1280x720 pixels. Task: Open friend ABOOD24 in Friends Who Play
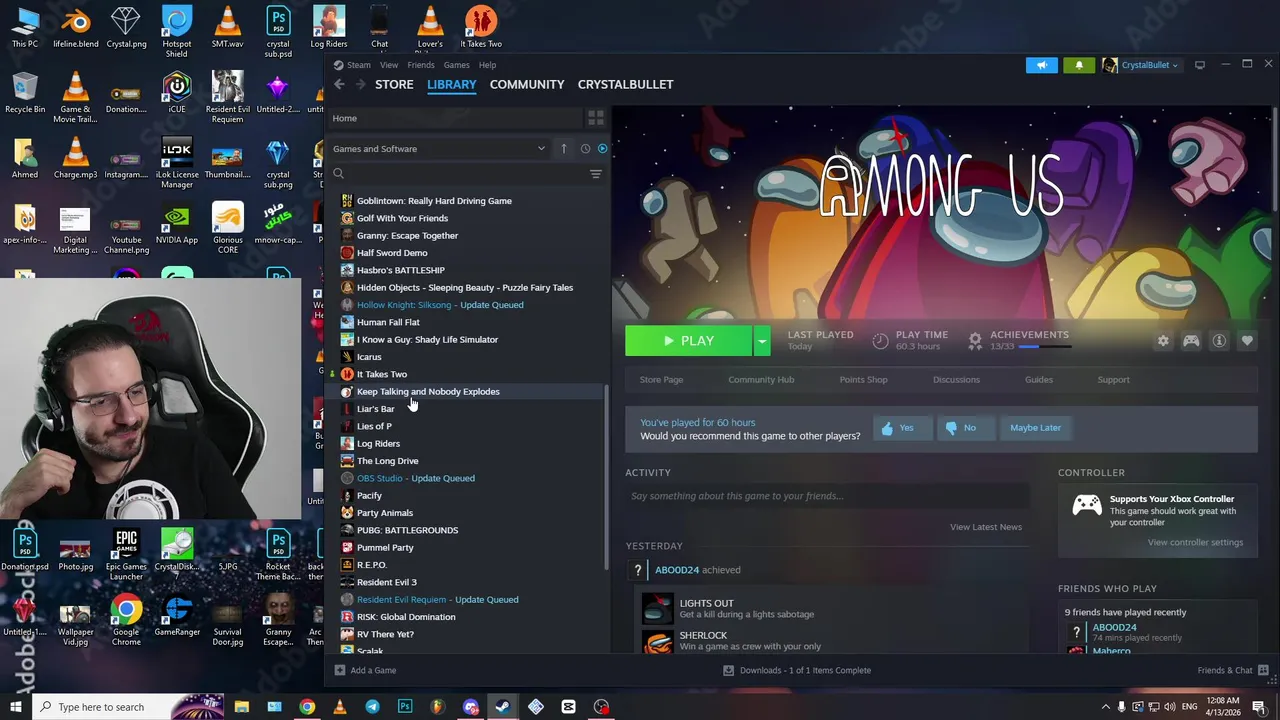coord(1113,627)
